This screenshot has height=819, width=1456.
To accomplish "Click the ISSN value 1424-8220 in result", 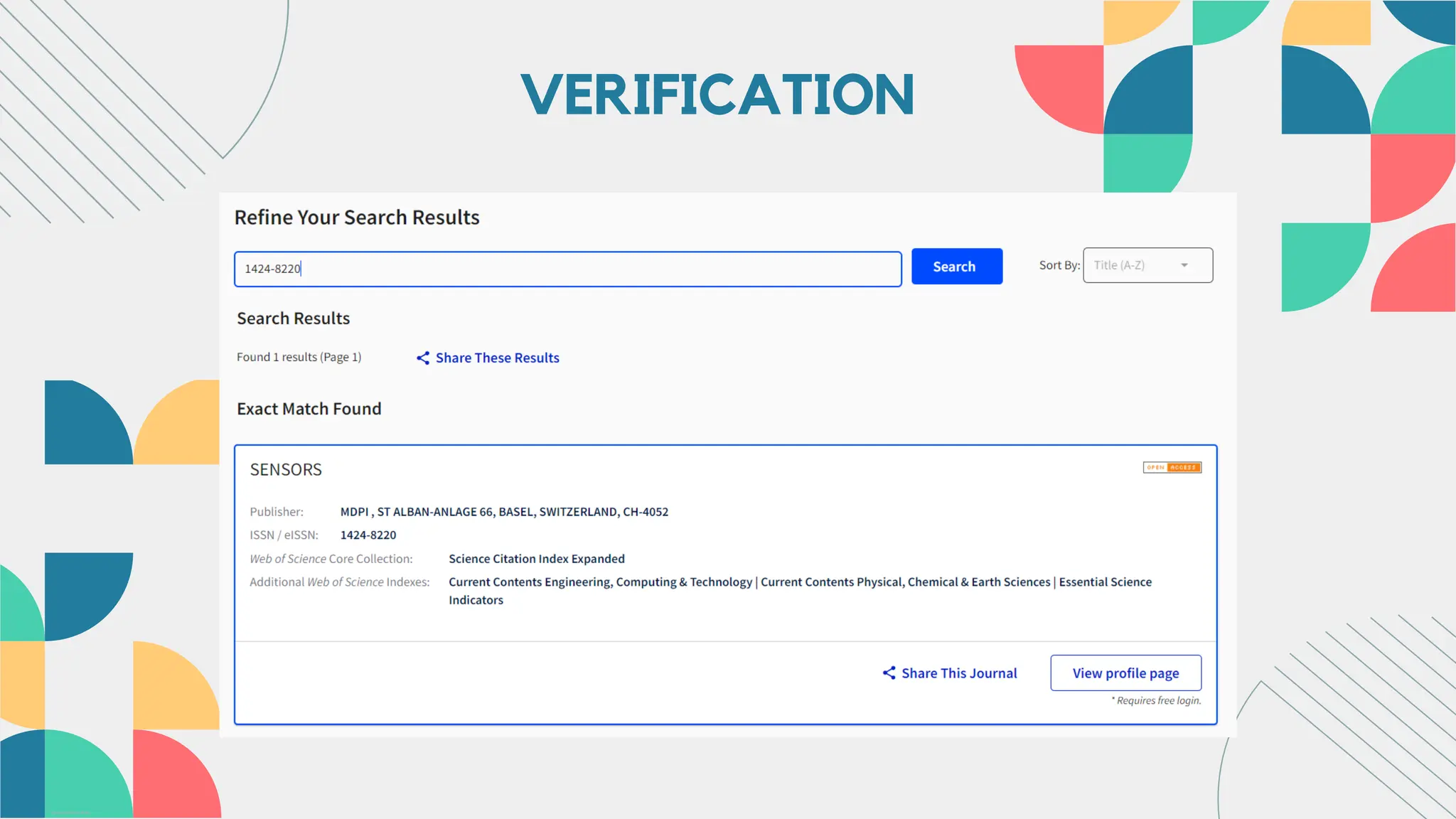I will (x=368, y=535).
